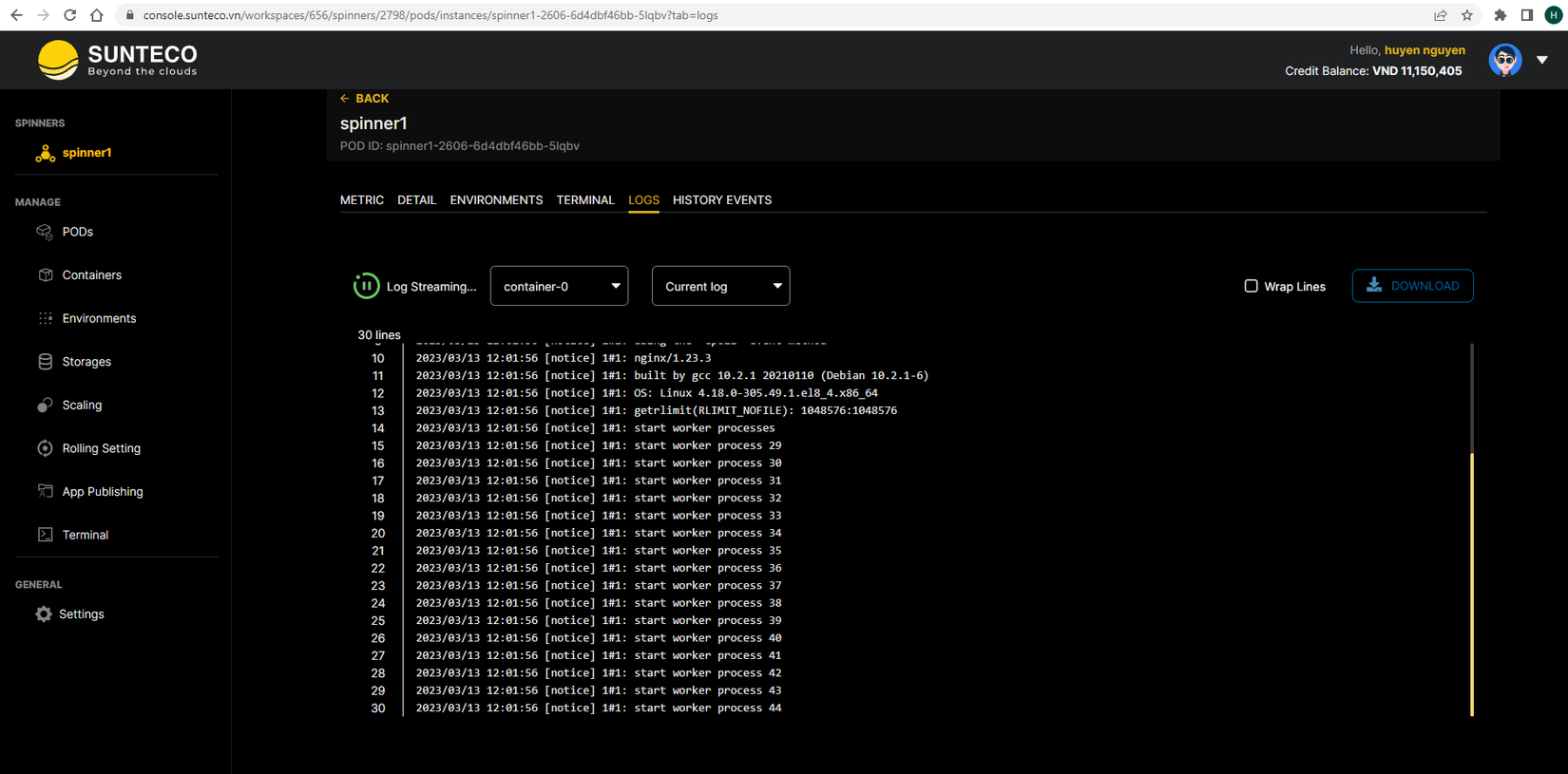Open the container-0 dropdown

559,286
